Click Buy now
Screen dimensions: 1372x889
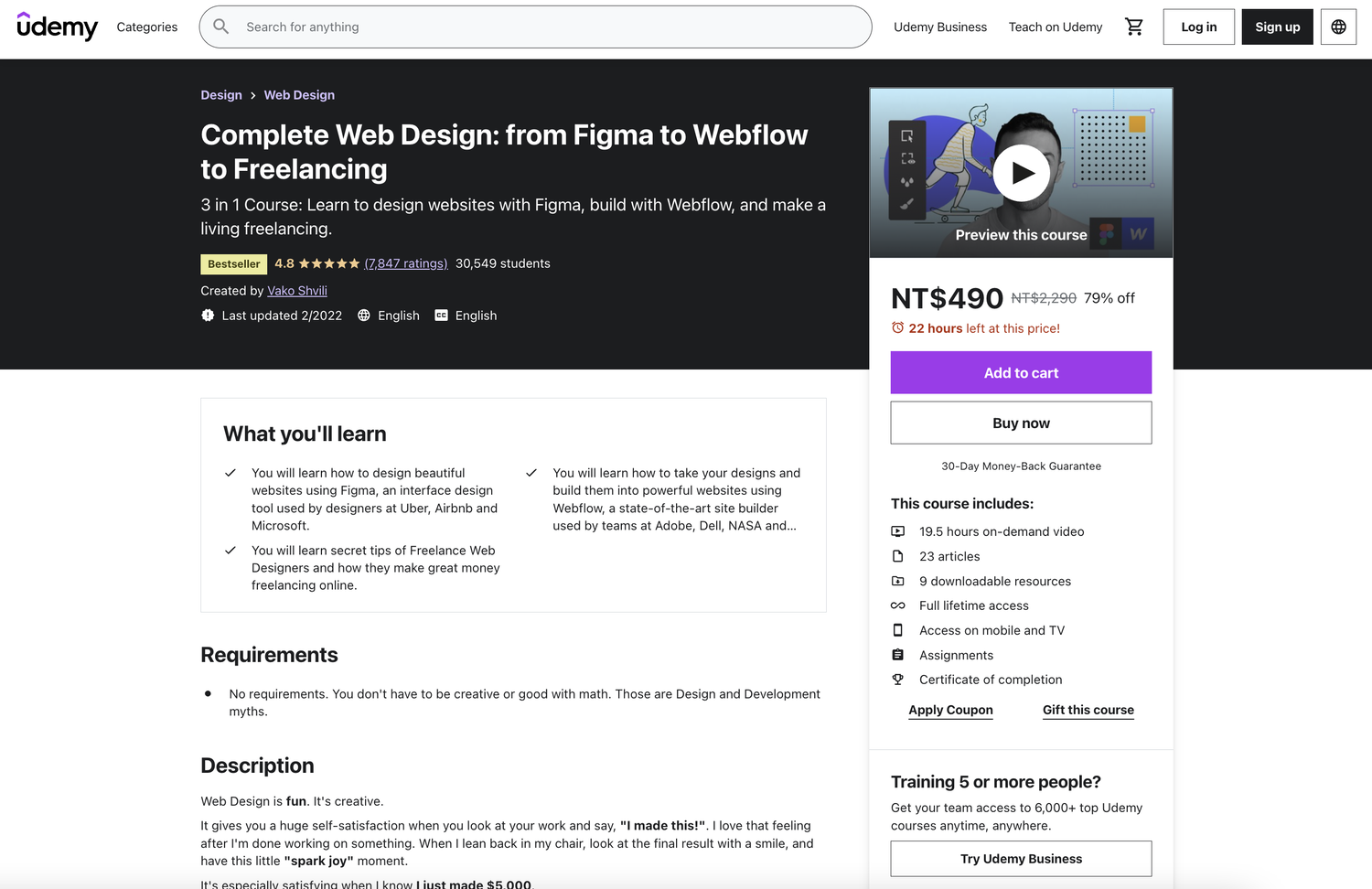(1021, 423)
